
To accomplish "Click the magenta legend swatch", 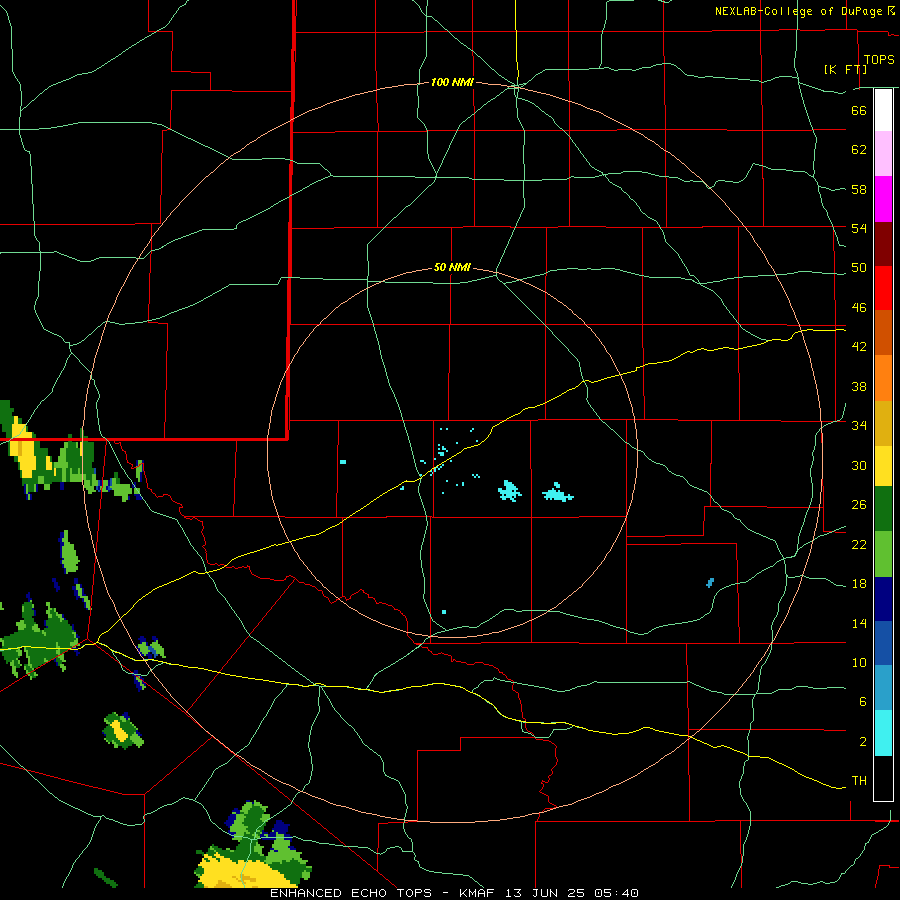I will point(883,199).
